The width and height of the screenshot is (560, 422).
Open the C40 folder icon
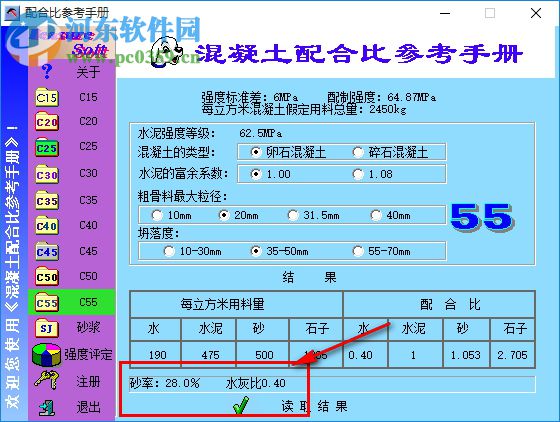[x=47, y=225]
